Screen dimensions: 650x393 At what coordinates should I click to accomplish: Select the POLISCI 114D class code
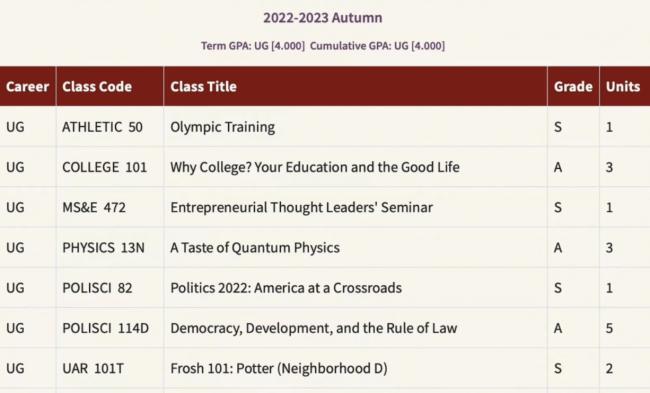[x=105, y=328]
